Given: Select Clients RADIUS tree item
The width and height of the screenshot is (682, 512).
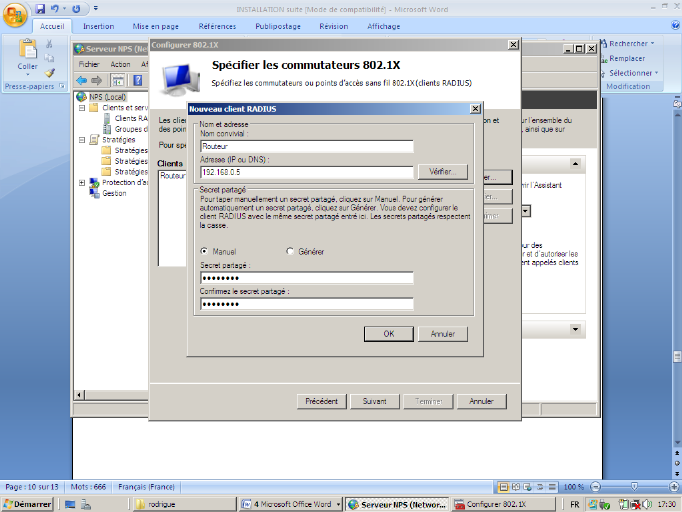Looking at the screenshot, I should click(x=131, y=118).
